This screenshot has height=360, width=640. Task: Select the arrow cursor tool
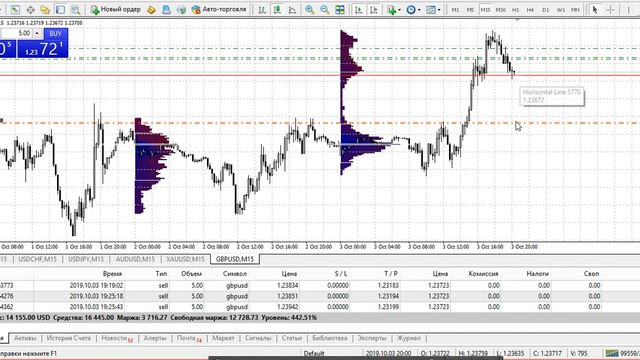[595, 9]
